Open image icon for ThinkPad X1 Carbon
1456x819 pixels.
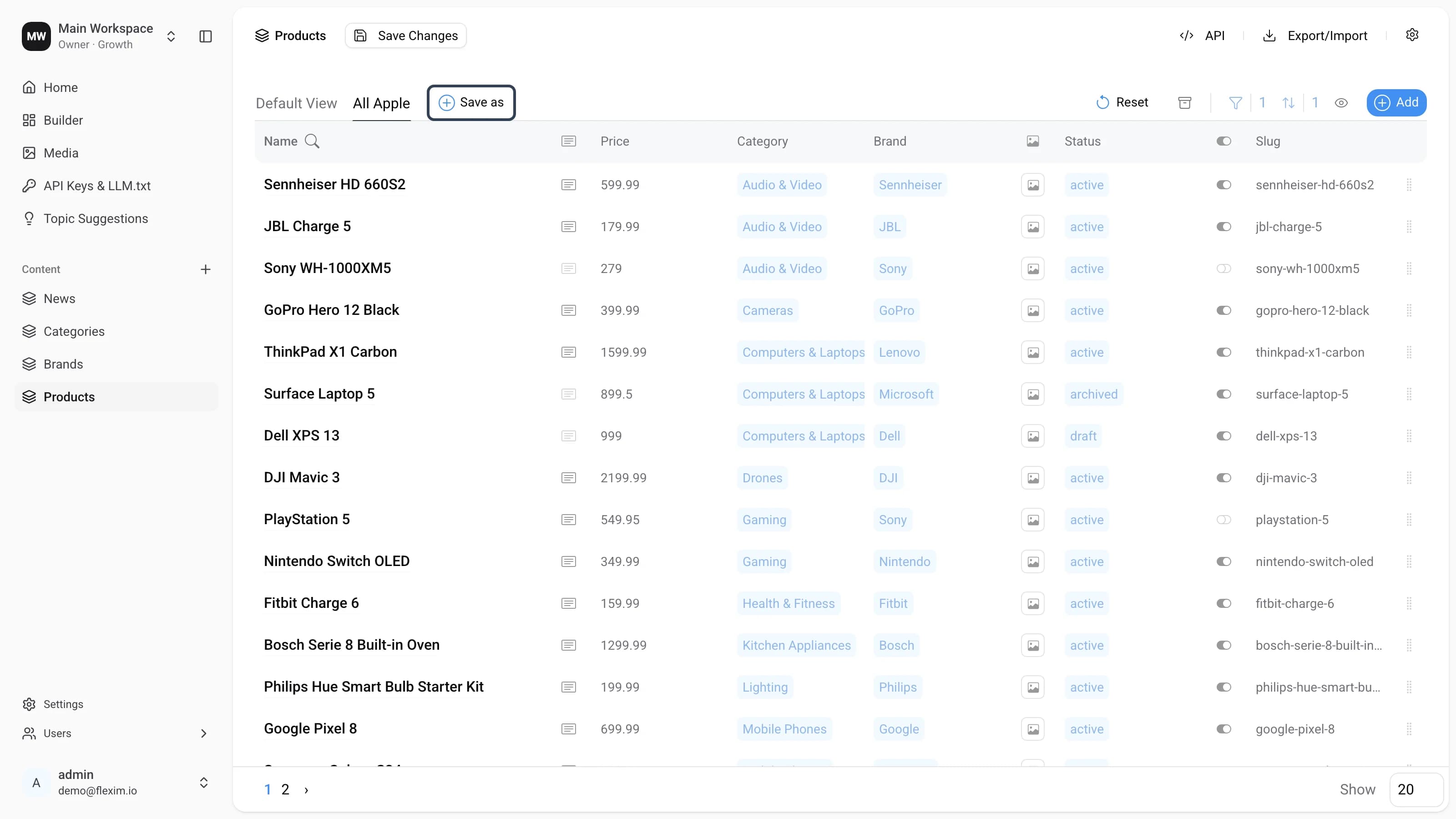[x=1033, y=352]
